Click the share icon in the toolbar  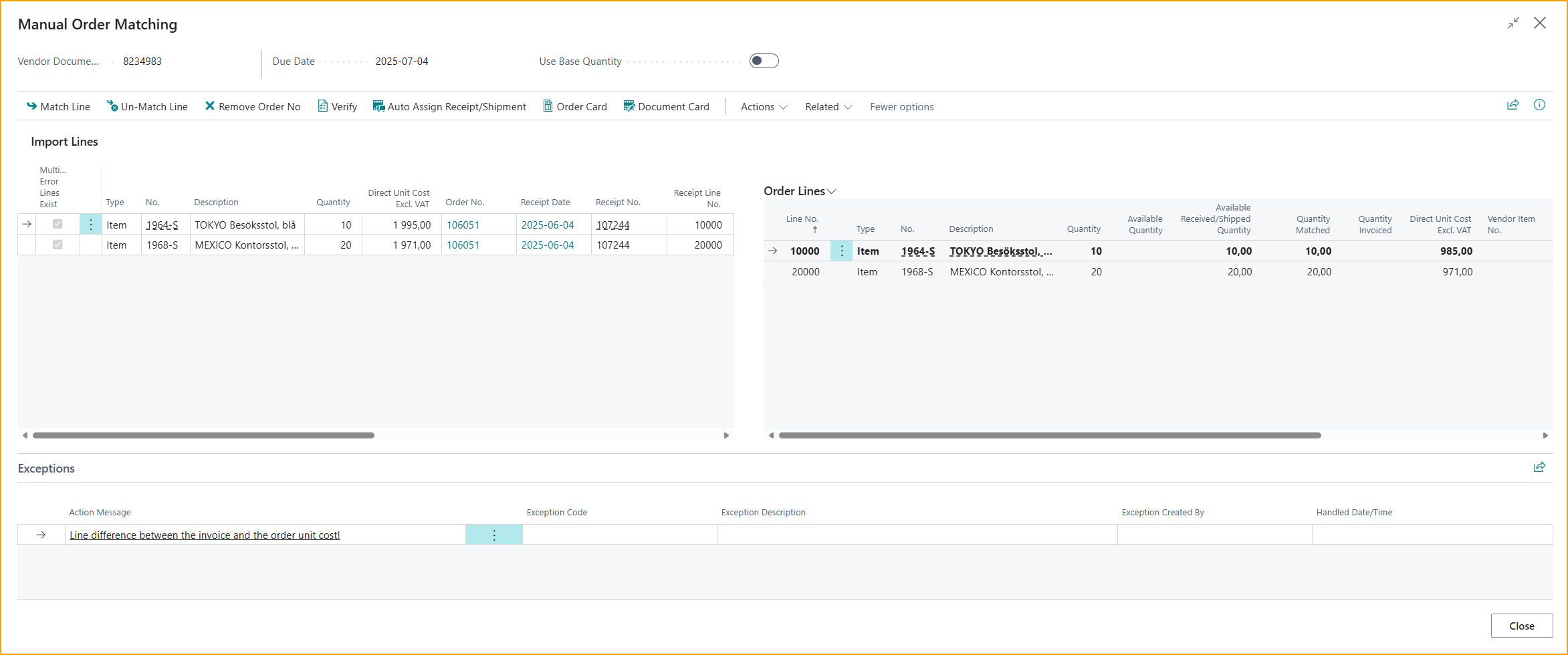pyautogui.click(x=1513, y=105)
